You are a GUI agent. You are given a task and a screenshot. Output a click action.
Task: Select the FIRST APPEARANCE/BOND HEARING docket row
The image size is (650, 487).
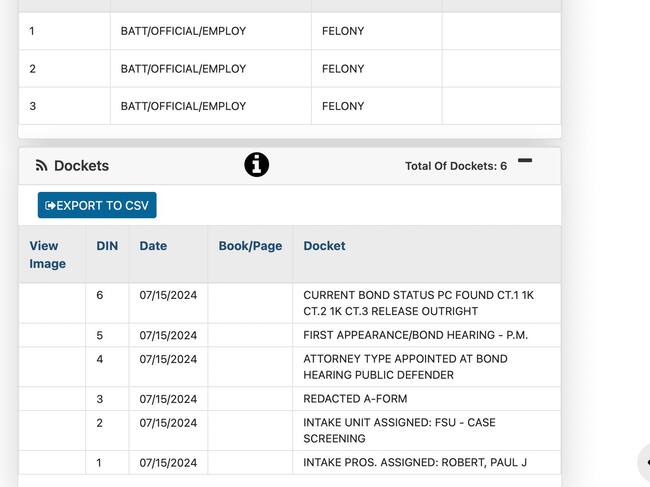415,335
